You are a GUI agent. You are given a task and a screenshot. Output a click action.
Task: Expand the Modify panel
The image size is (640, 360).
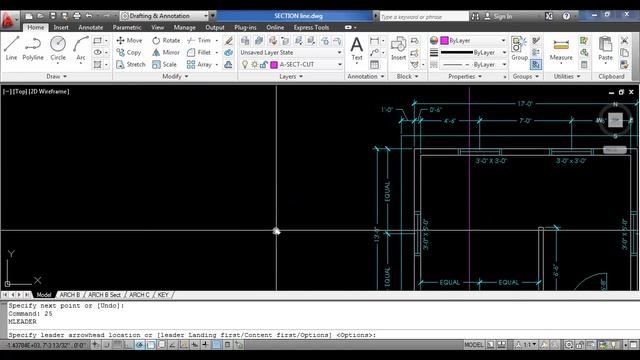click(x=176, y=76)
